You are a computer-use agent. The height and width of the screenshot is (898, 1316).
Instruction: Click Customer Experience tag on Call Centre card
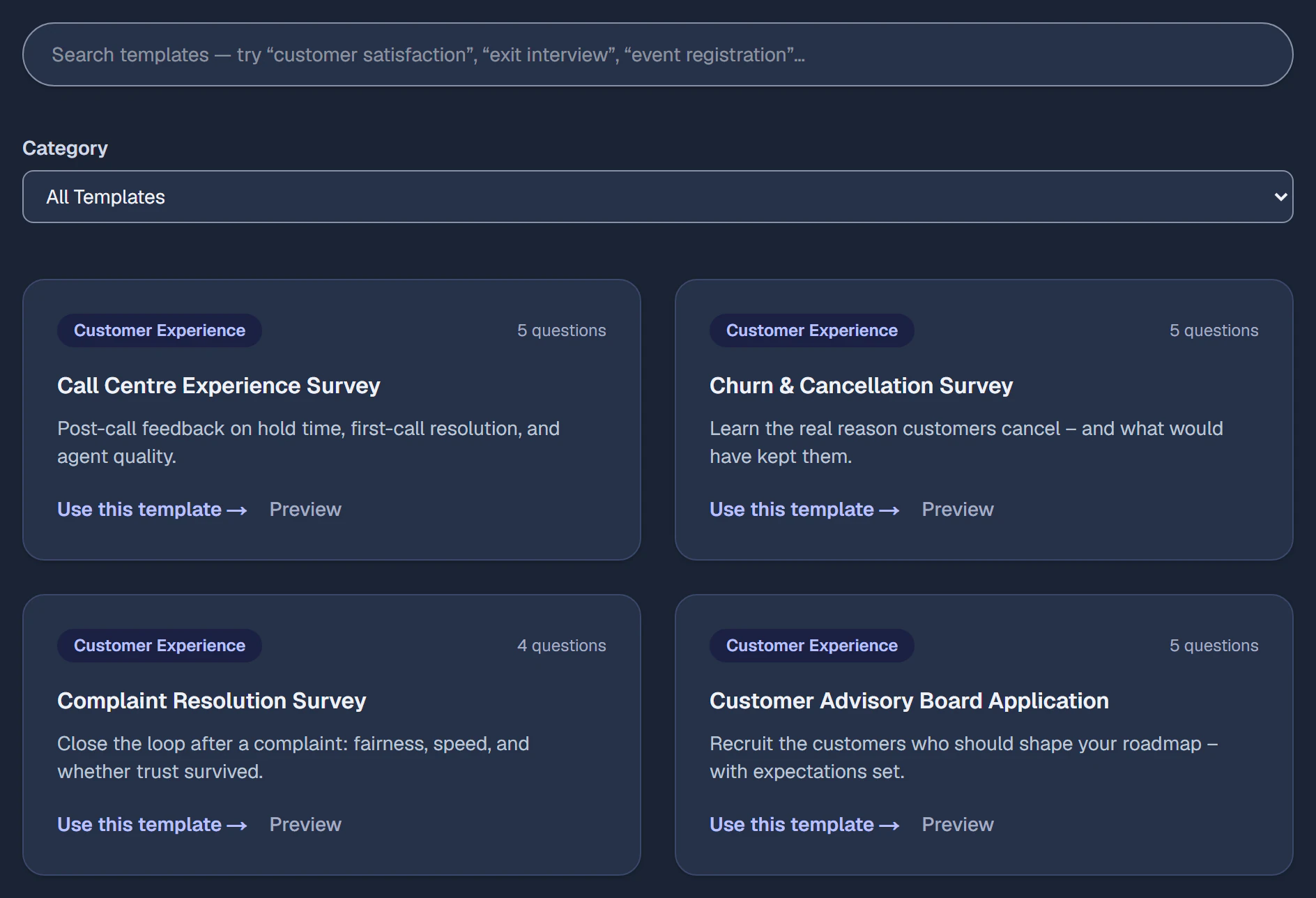point(160,330)
